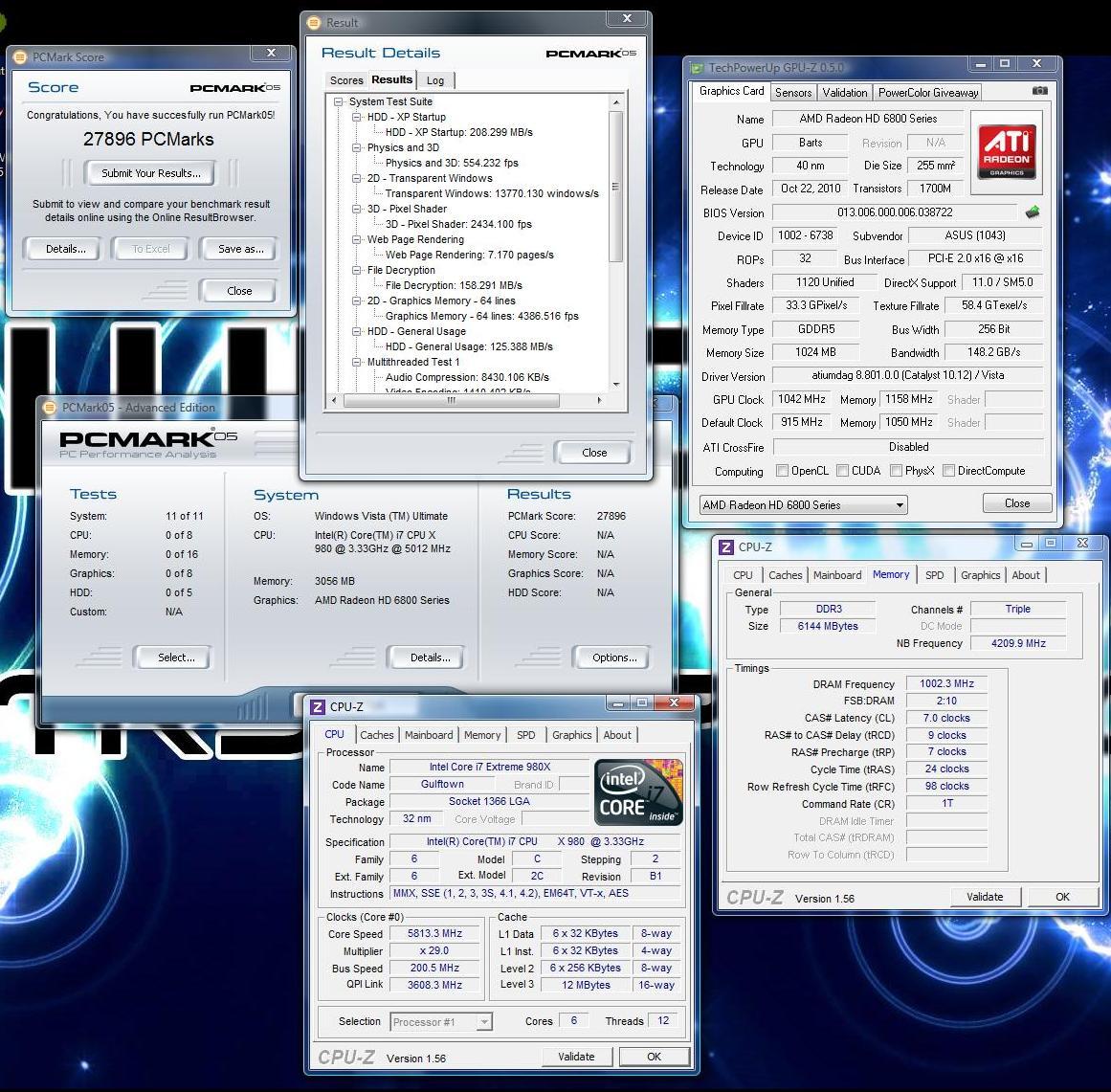
Task: Toggle the PhysX checkbox
Action: [x=896, y=471]
